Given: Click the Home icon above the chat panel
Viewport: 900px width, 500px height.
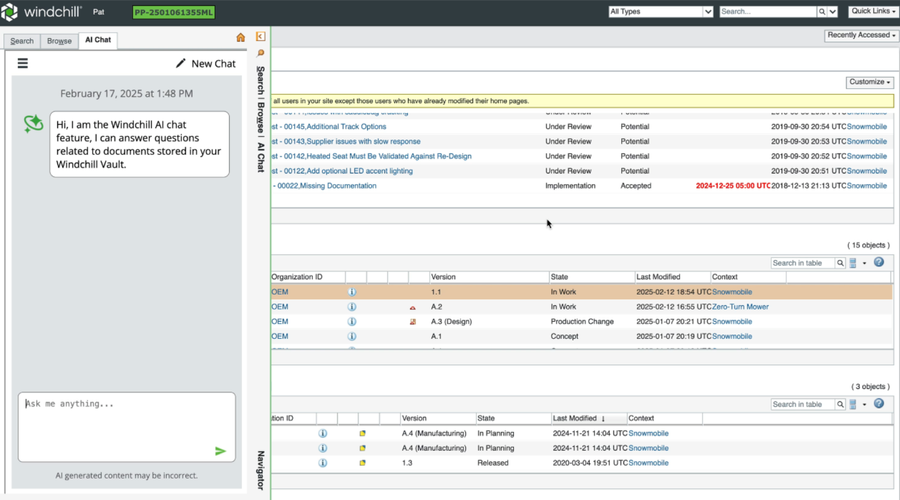Looking at the screenshot, I should click(x=240, y=38).
